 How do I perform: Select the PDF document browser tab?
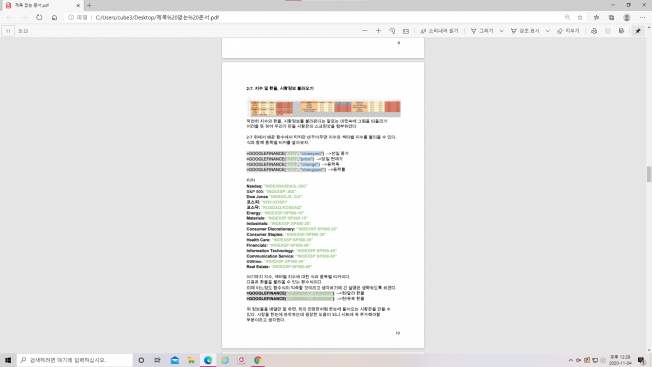(42, 5)
